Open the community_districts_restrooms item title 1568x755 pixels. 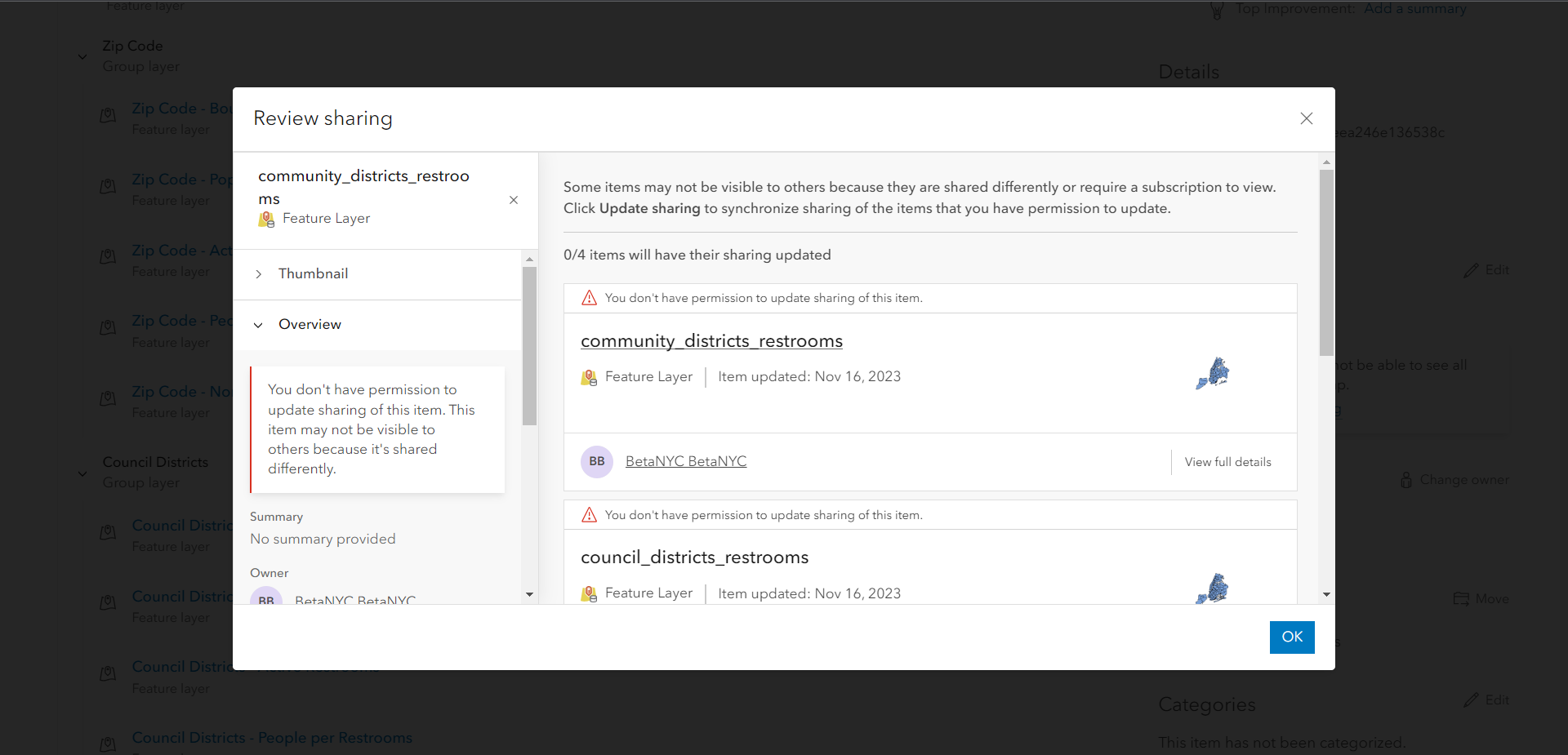point(711,340)
